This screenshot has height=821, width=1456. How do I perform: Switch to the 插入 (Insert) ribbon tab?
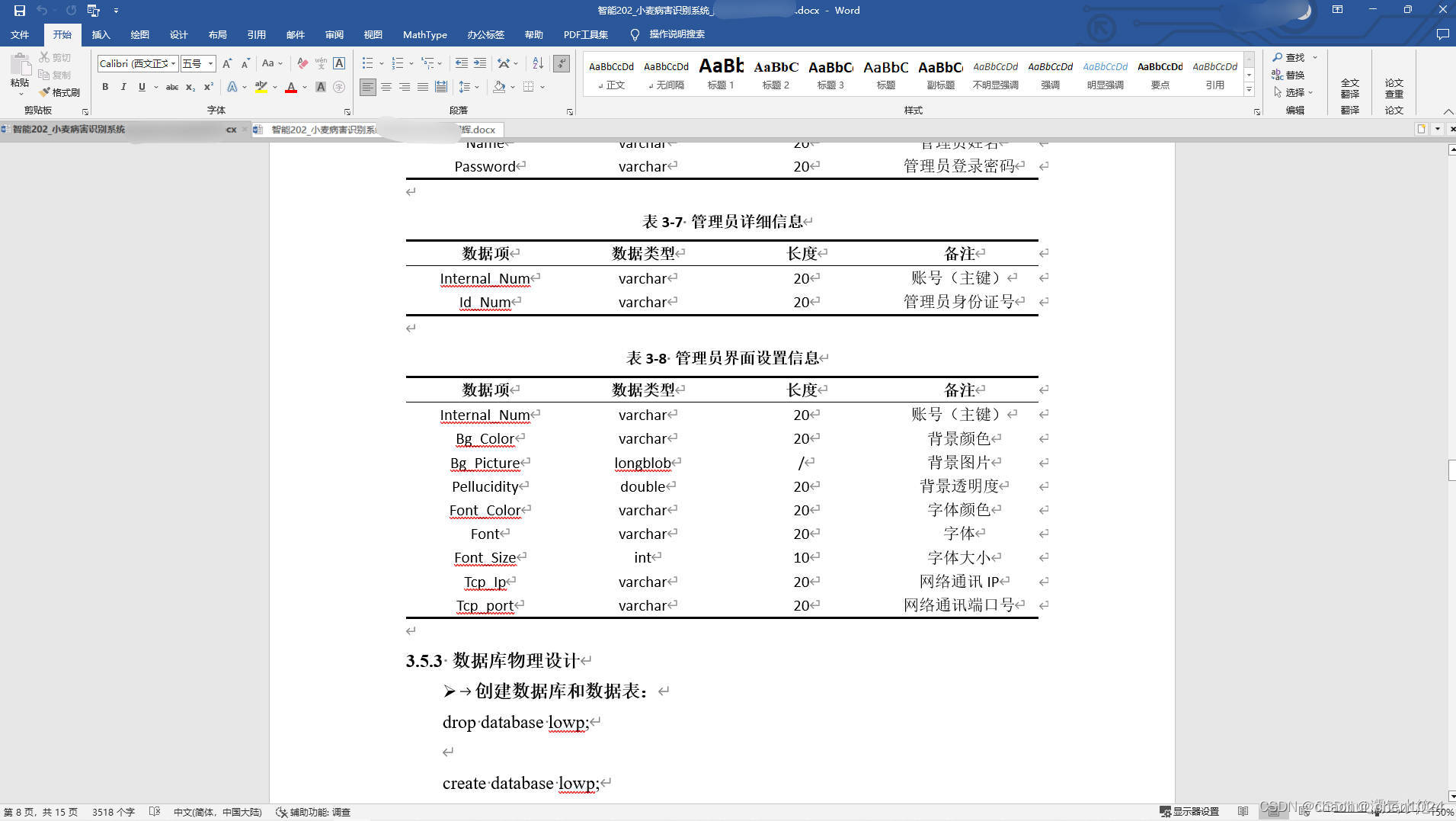[101, 34]
